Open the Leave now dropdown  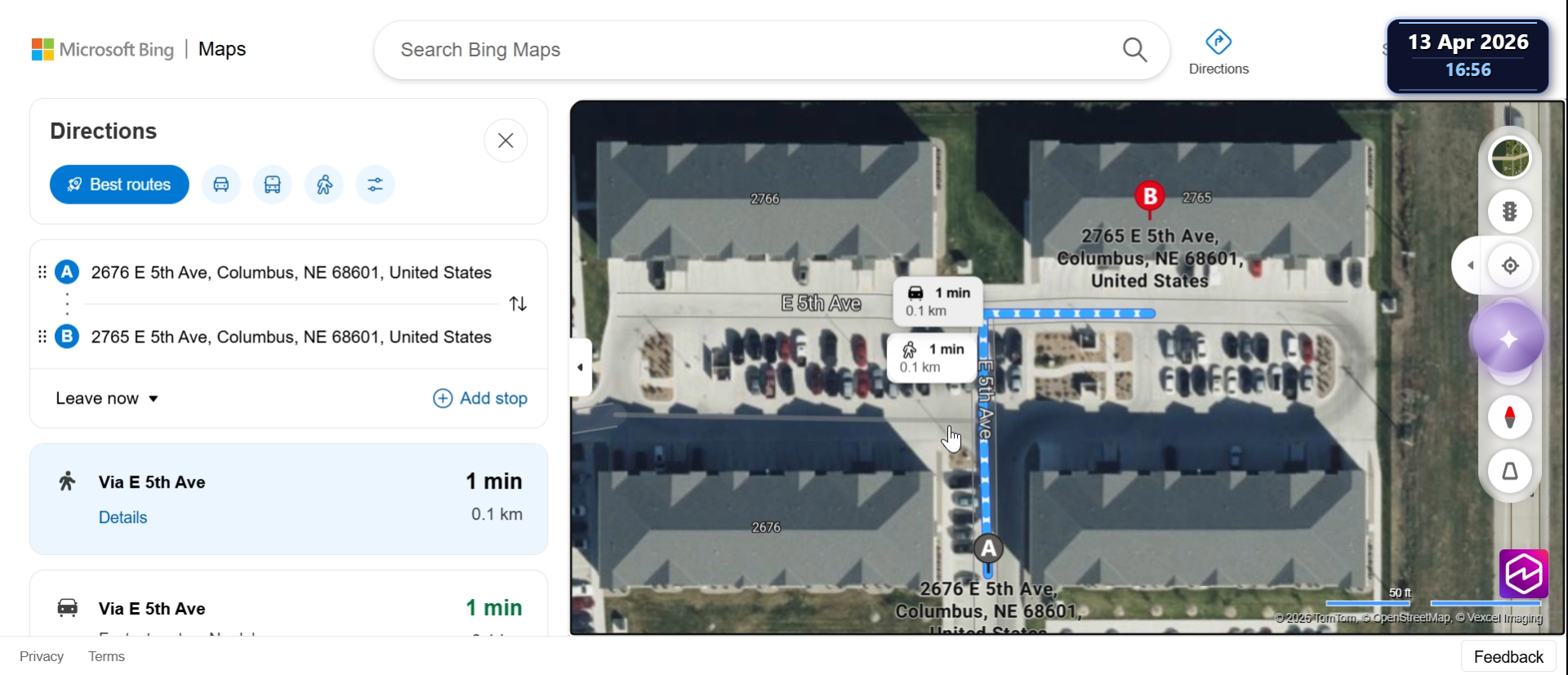tap(107, 399)
